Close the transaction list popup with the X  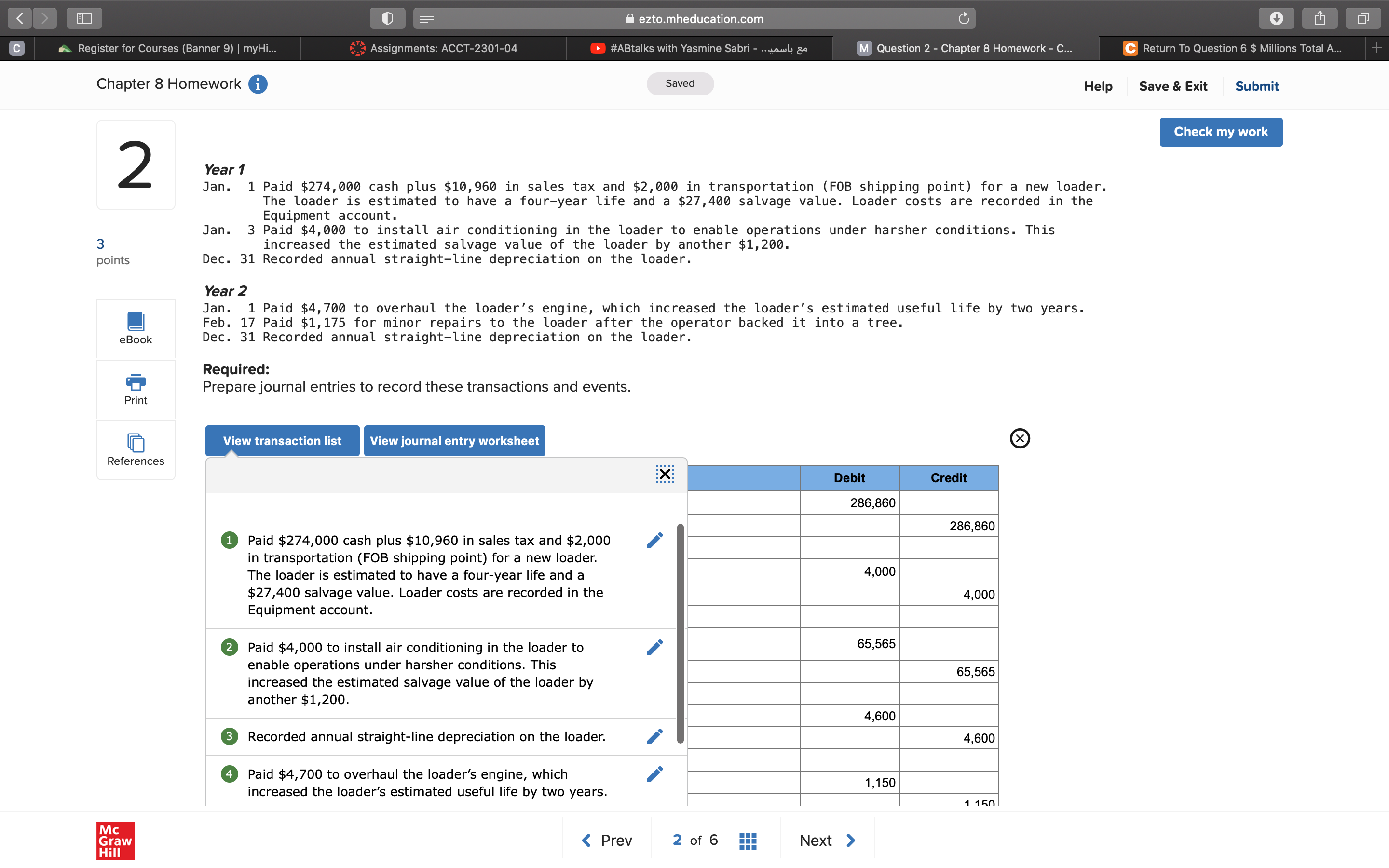tap(664, 474)
